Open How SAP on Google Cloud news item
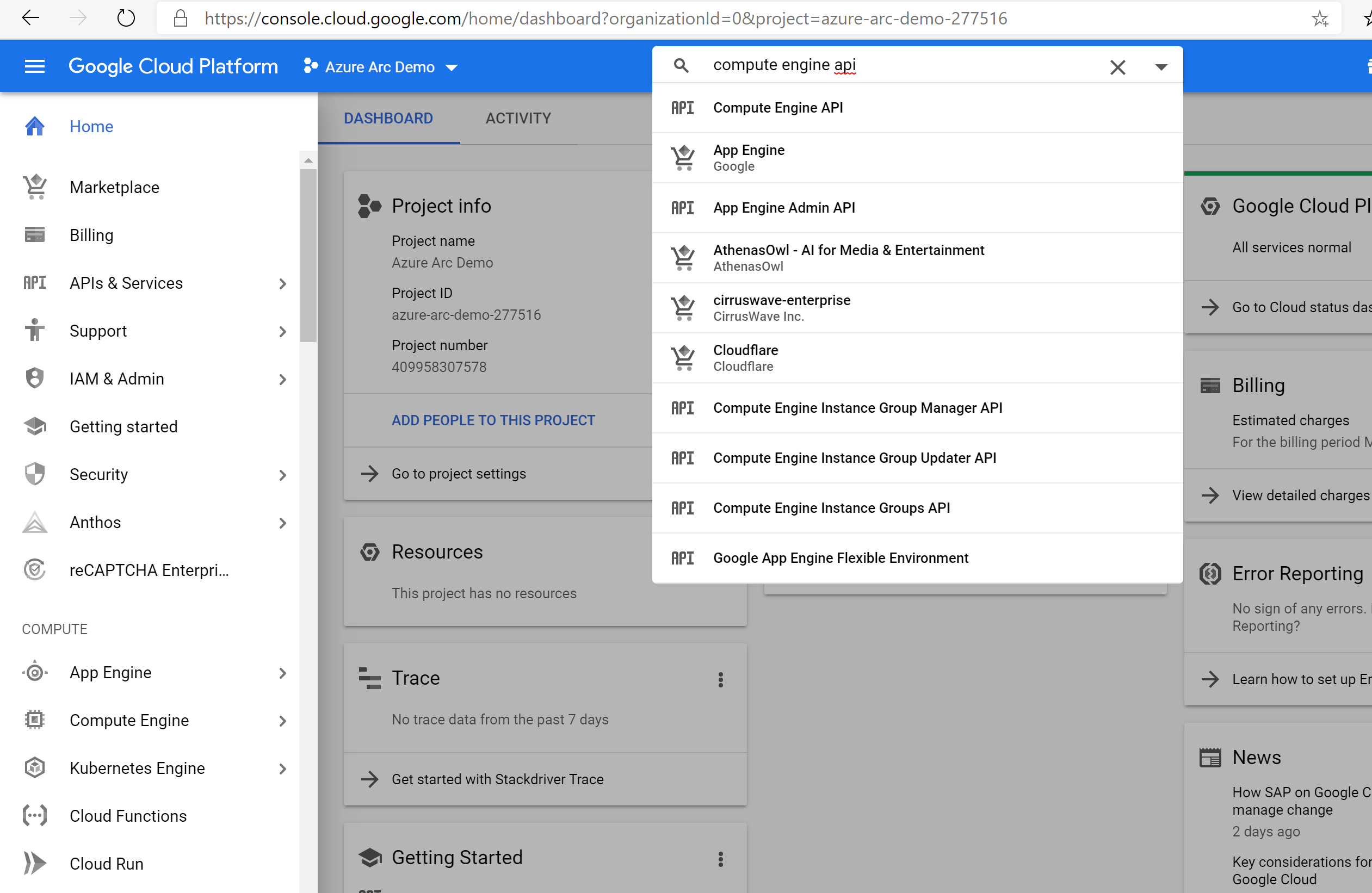Screen dimensions: 1372x893 (x=1302, y=801)
